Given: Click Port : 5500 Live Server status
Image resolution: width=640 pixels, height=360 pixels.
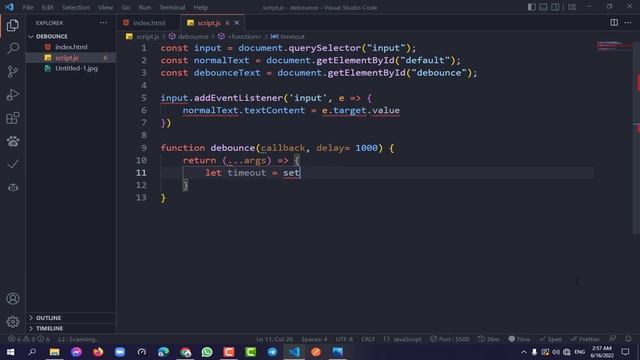Looking at the screenshot, I should [x=450, y=339].
